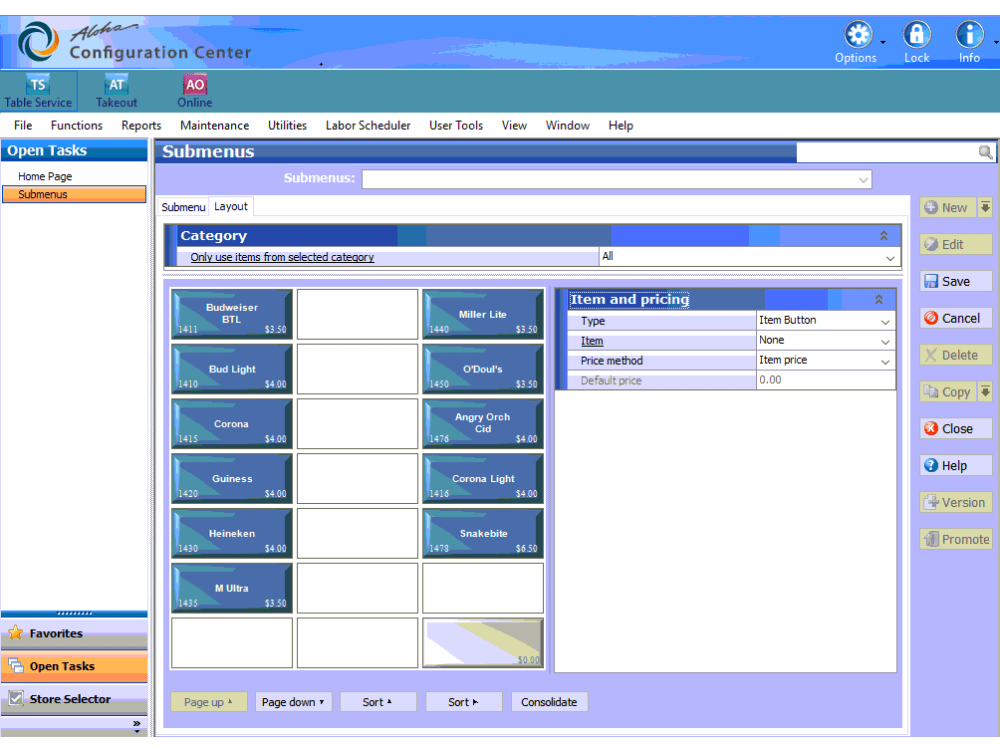1000x750 pixels.
Task: Click the search magnifier icon
Action: [985, 152]
